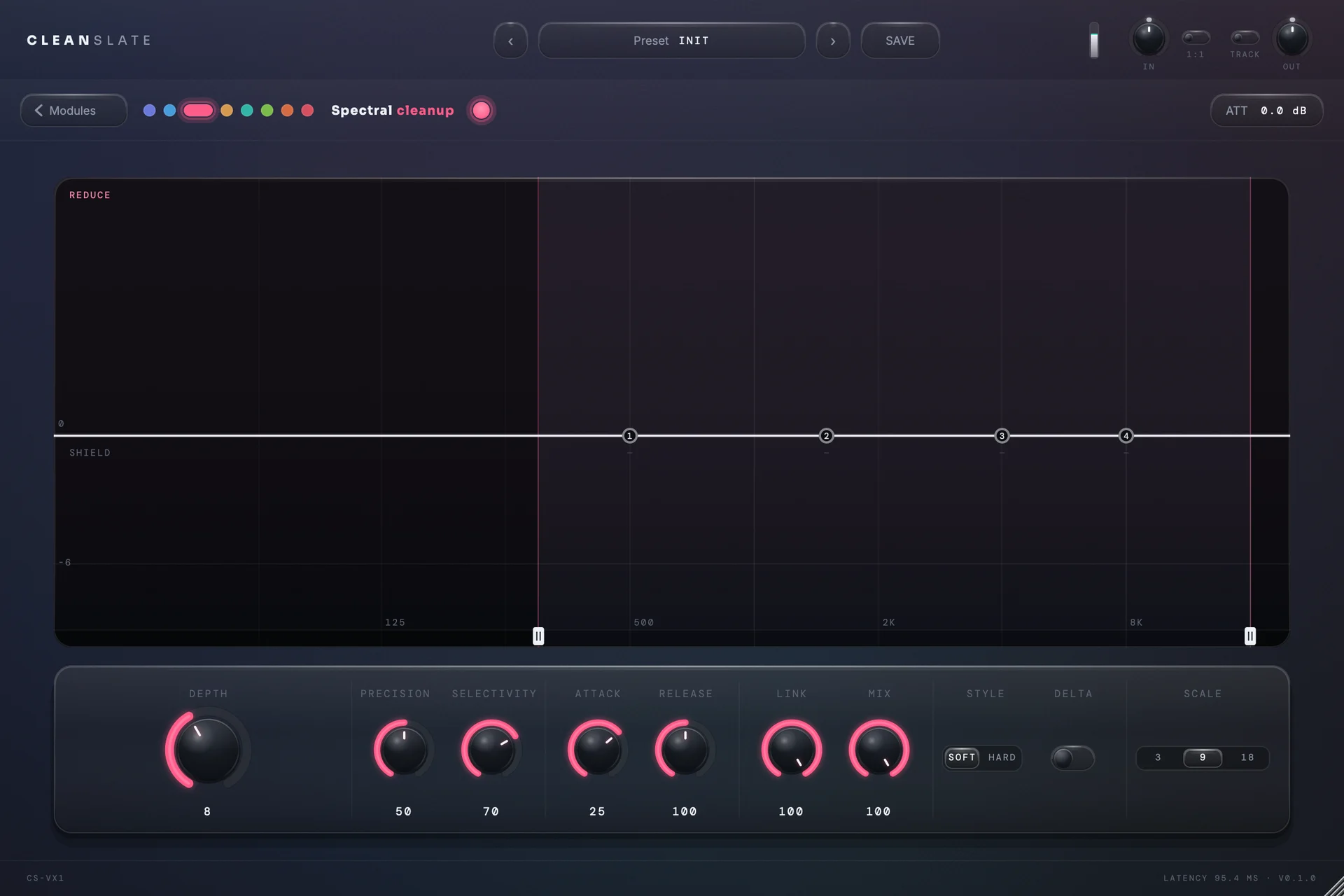
Task: Select the teal module dot
Action: [x=247, y=111]
